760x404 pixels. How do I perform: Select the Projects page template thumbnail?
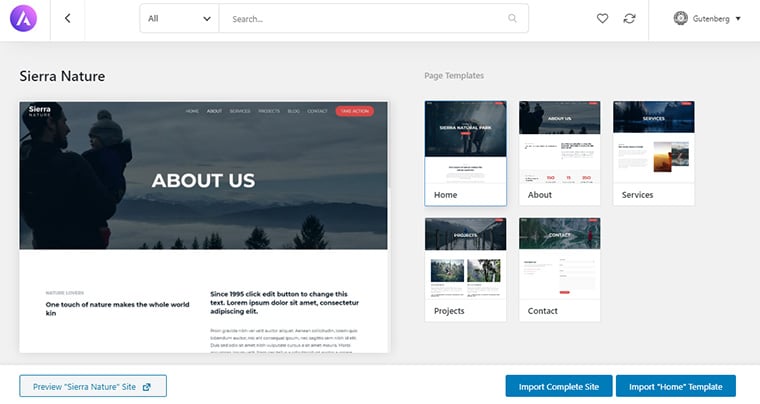point(465,269)
